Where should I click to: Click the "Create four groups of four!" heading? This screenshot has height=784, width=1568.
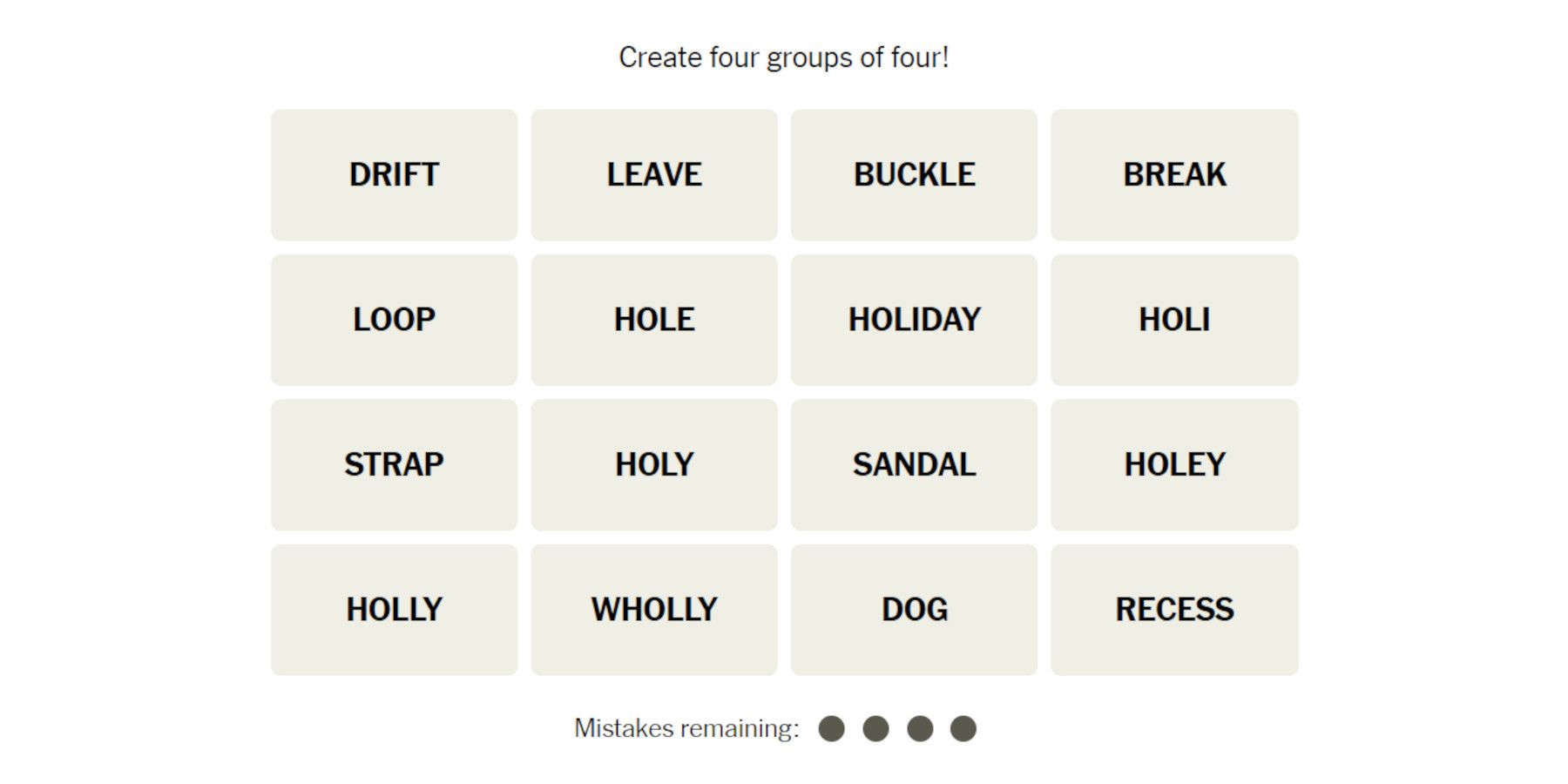tap(783, 57)
